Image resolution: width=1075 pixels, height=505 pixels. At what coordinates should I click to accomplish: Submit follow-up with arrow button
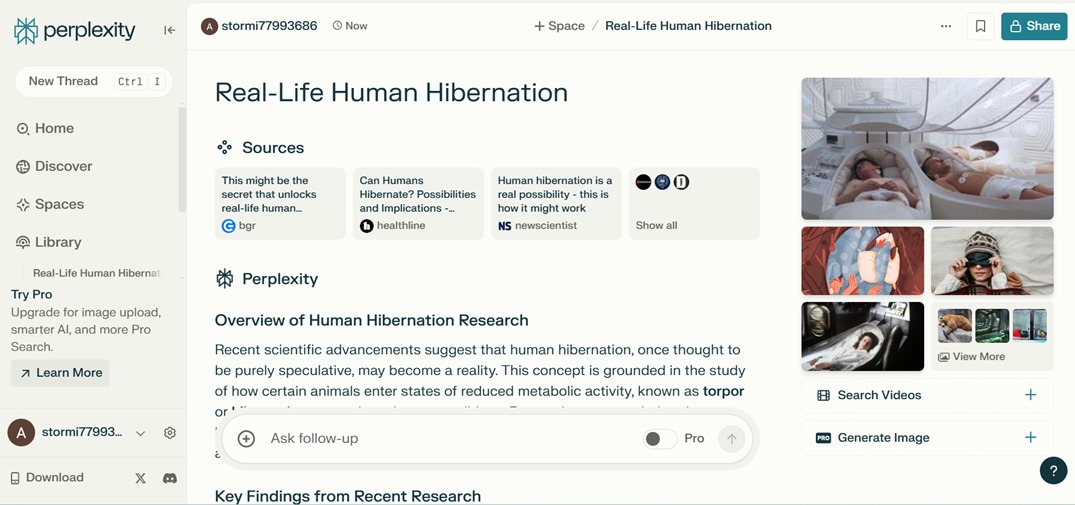(732, 439)
